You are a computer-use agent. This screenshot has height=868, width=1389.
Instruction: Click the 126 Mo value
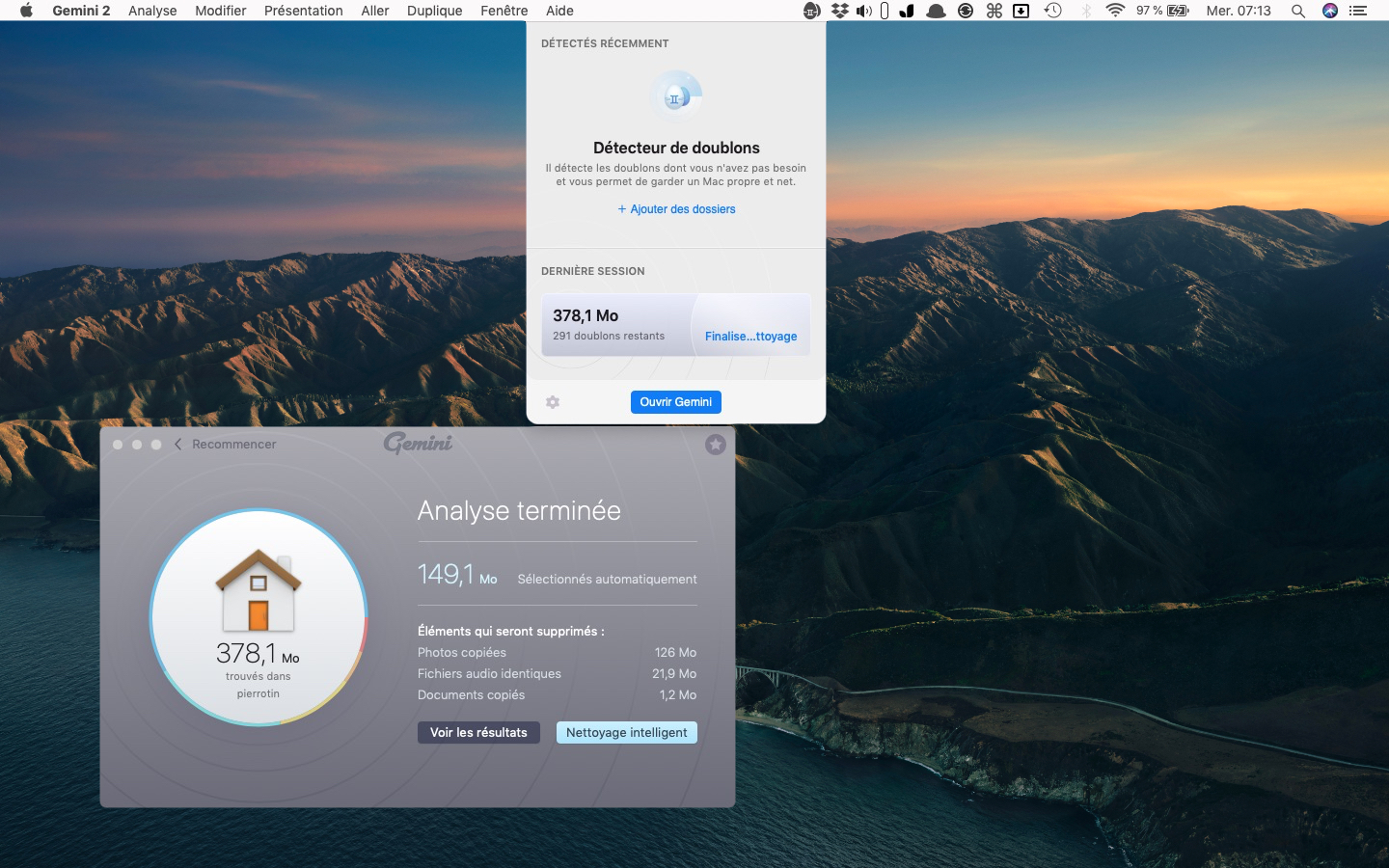pos(675,653)
